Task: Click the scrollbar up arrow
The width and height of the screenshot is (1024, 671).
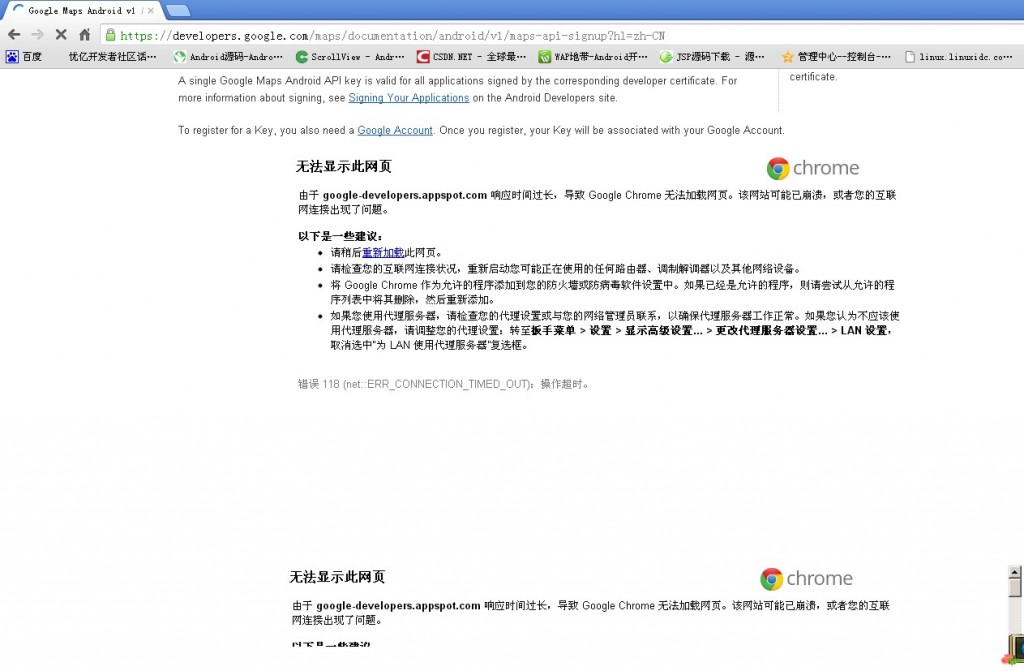Action: point(1014,572)
